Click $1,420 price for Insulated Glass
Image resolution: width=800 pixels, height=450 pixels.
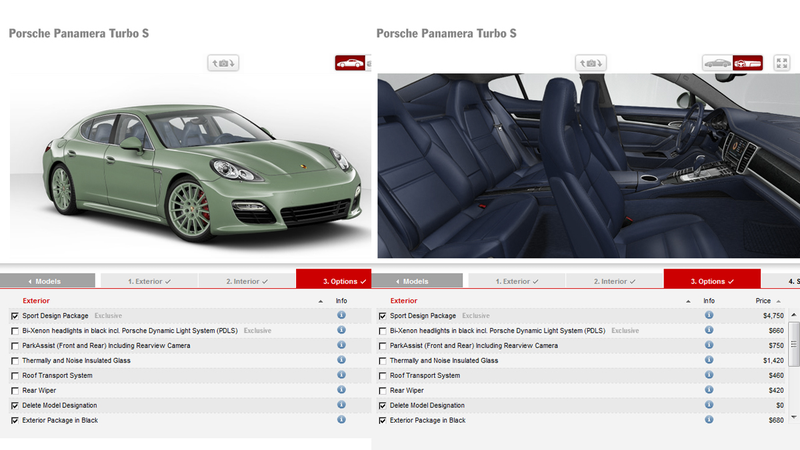[773, 361]
